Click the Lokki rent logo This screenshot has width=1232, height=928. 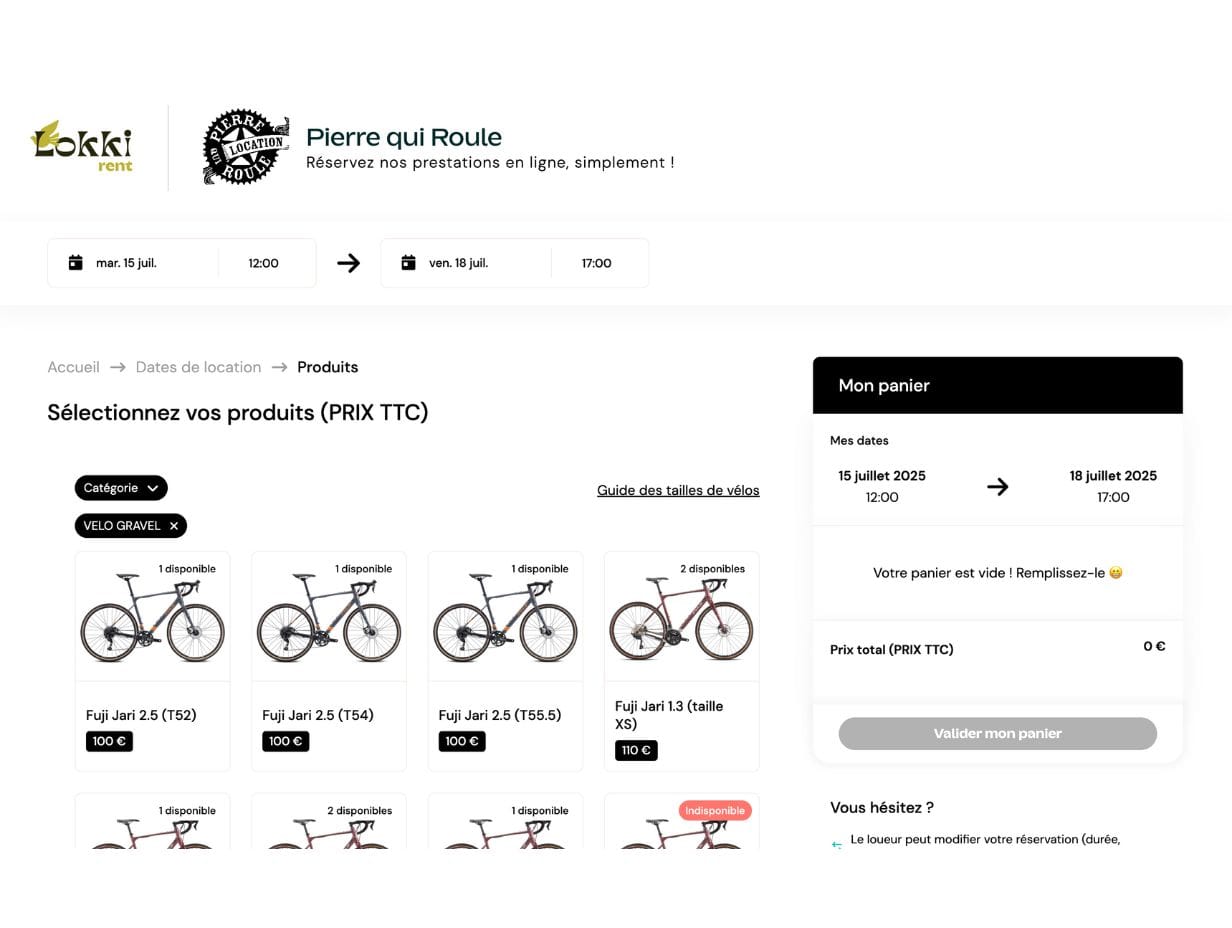82,147
